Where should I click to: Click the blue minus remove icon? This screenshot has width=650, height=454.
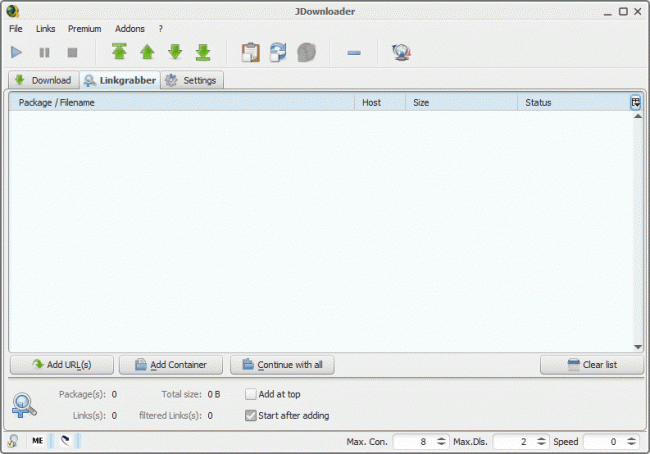(354, 53)
